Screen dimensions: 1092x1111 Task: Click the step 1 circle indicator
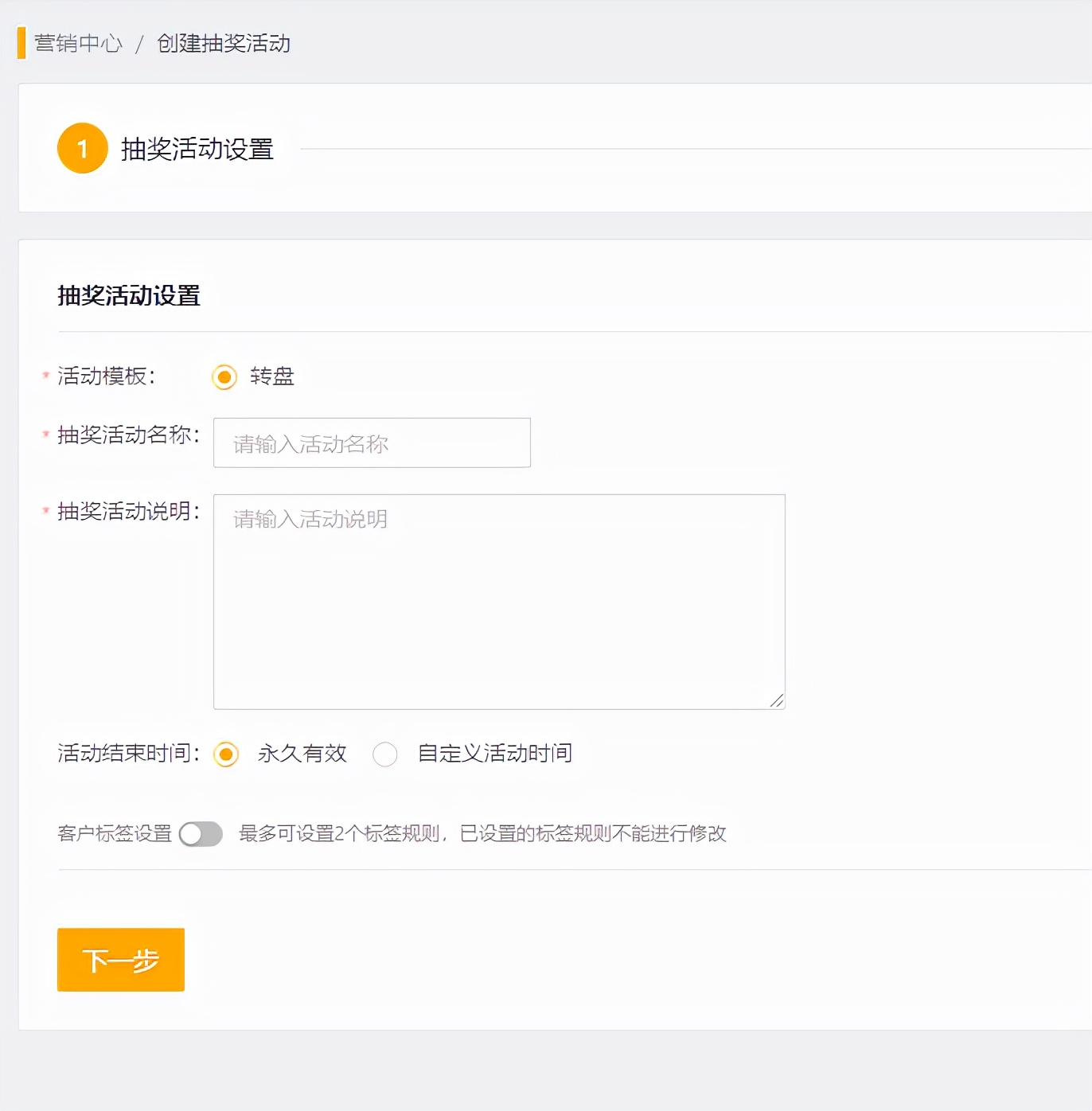pyautogui.click(x=82, y=148)
